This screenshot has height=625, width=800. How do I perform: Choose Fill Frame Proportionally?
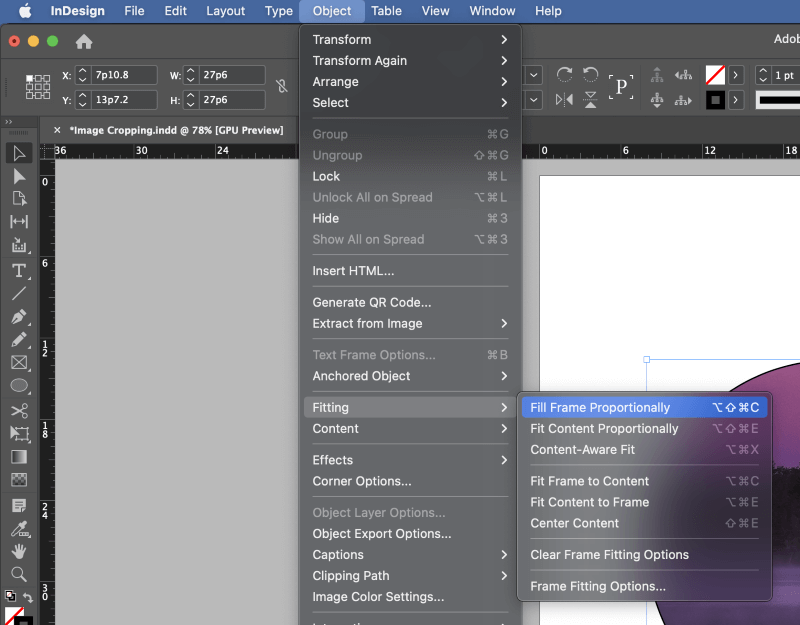pyautogui.click(x=644, y=408)
